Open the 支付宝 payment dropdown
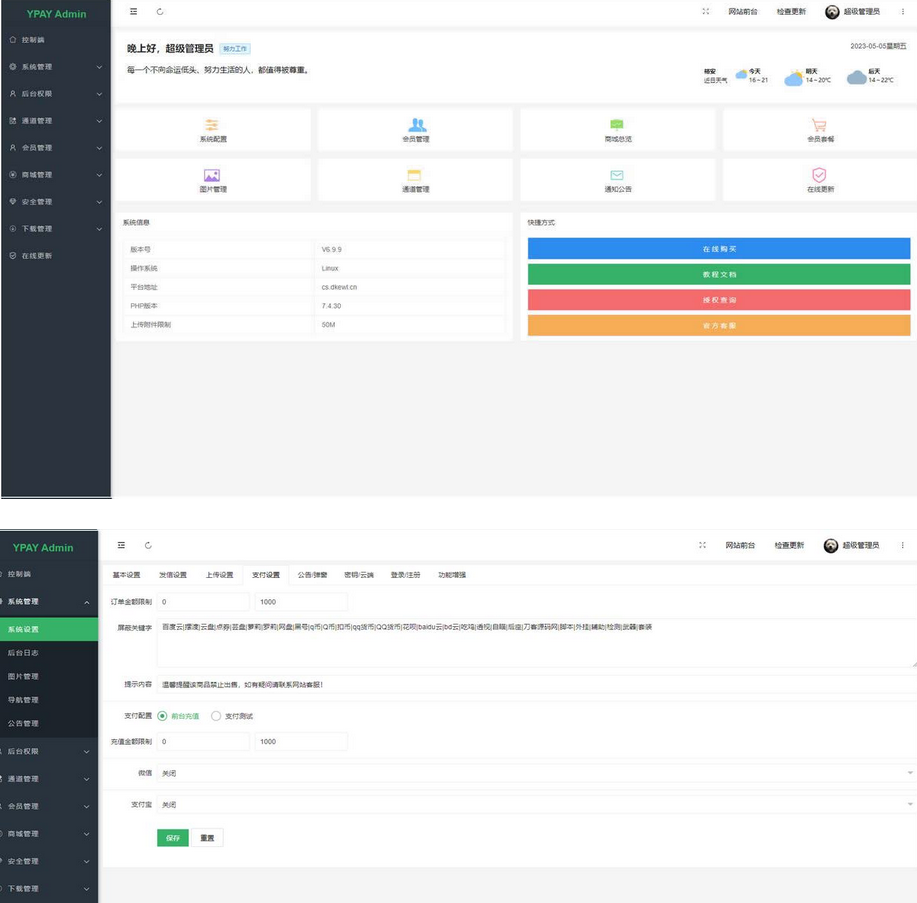 [536, 804]
